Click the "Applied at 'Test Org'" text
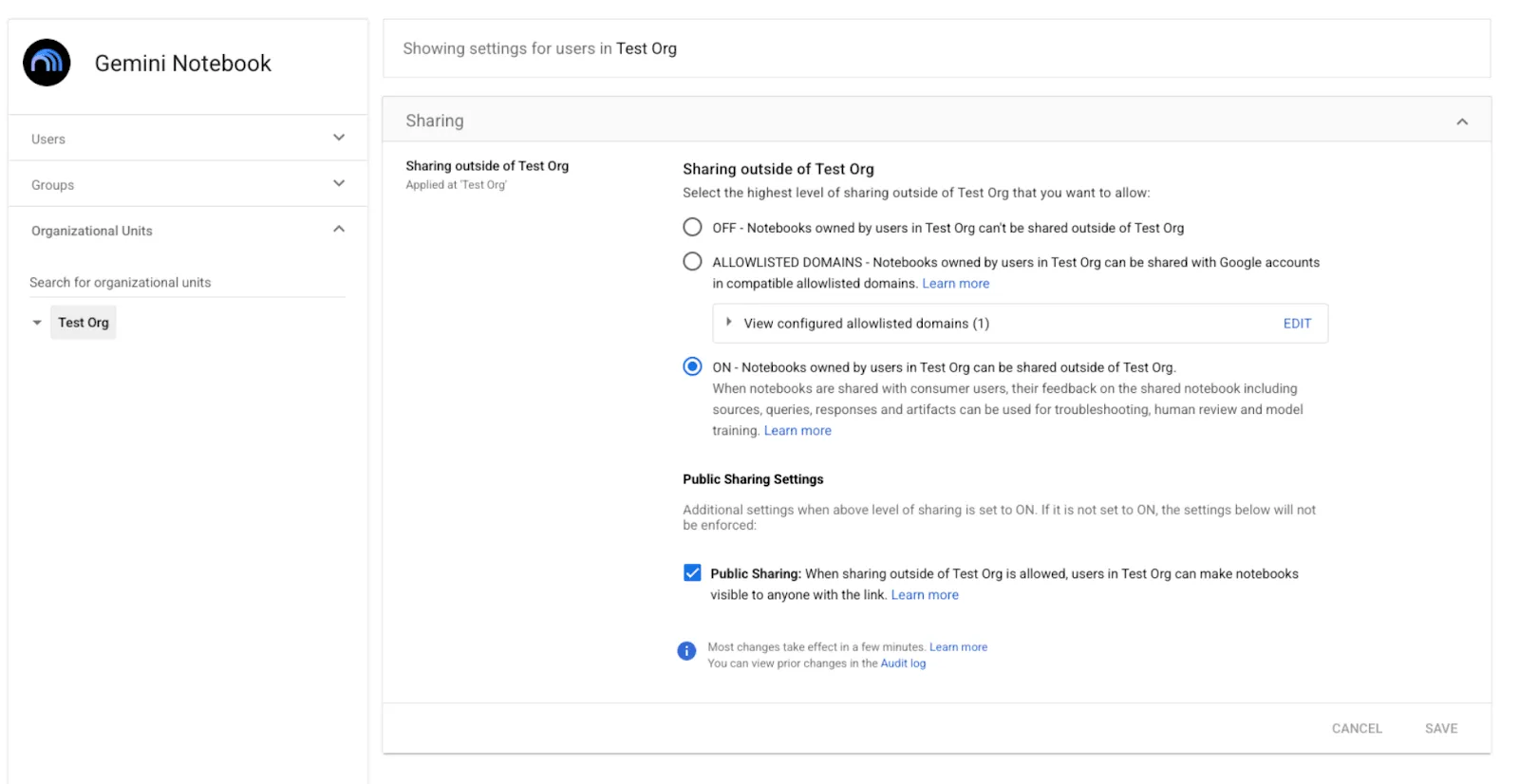This screenshot has width=1519, height=784. tap(456, 185)
